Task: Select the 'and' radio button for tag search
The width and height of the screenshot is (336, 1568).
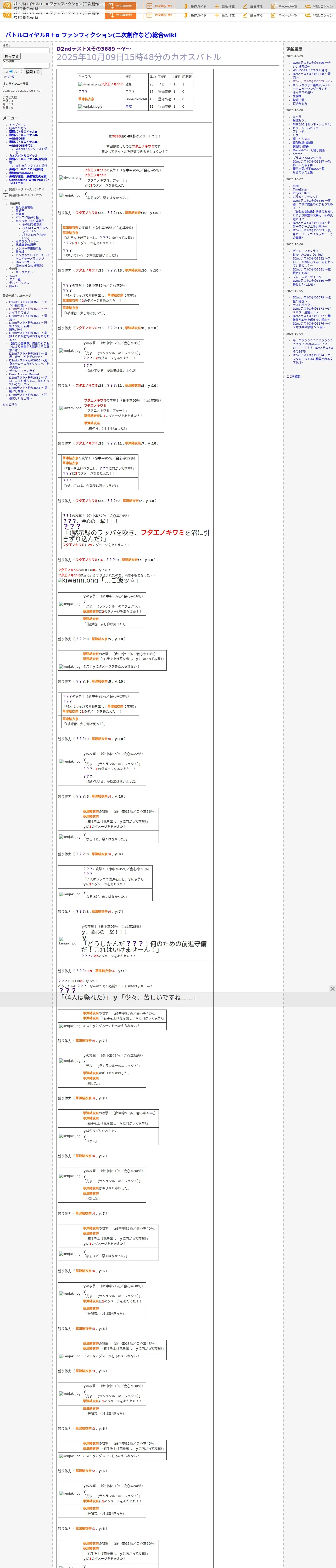Action: click(11, 71)
